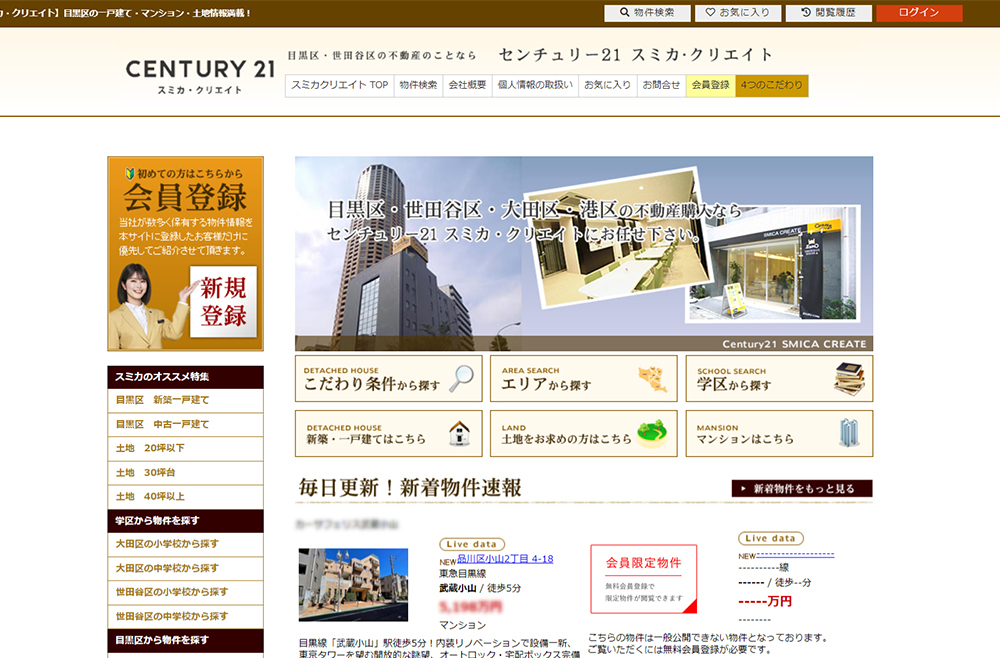The width and height of the screenshot is (1000, 658).
Task: Open 目黒区 中古一戸建て sidebar link
Action: click(186, 425)
